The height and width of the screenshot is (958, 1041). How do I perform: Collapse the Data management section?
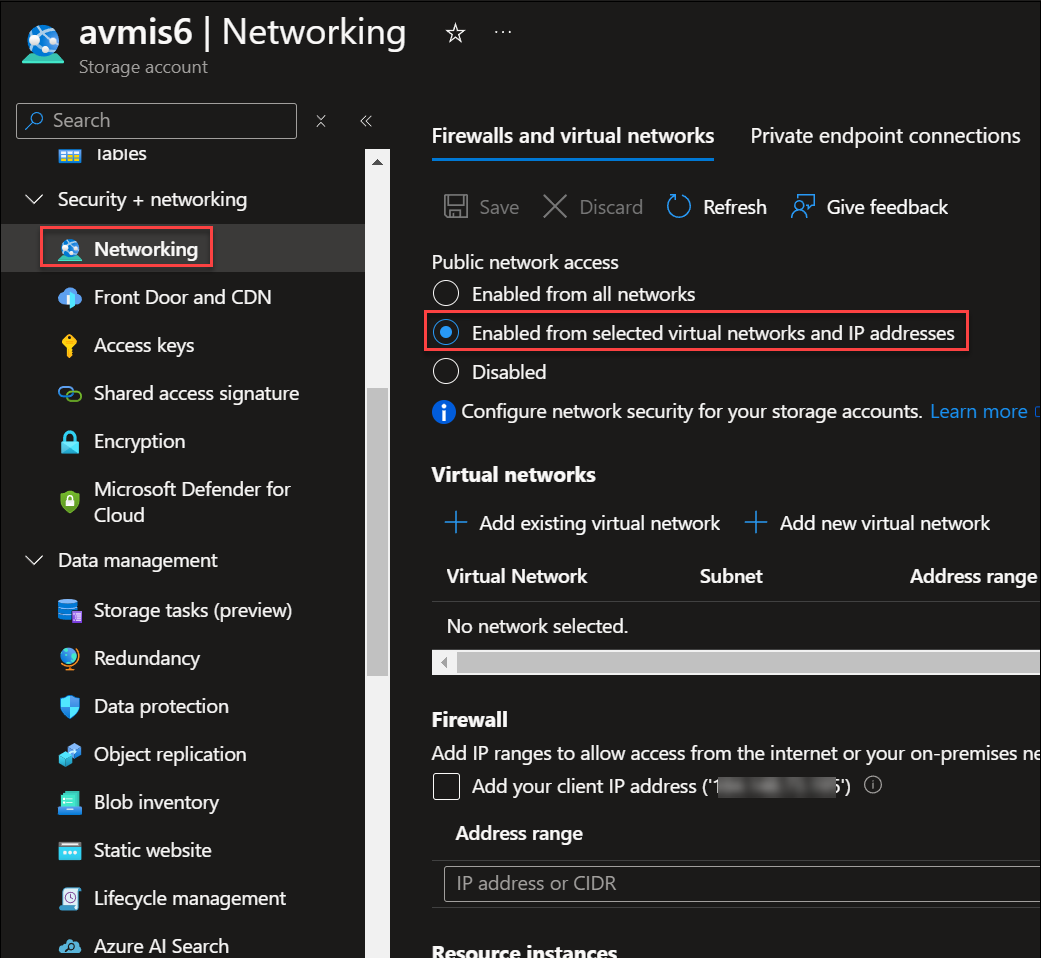(34, 561)
